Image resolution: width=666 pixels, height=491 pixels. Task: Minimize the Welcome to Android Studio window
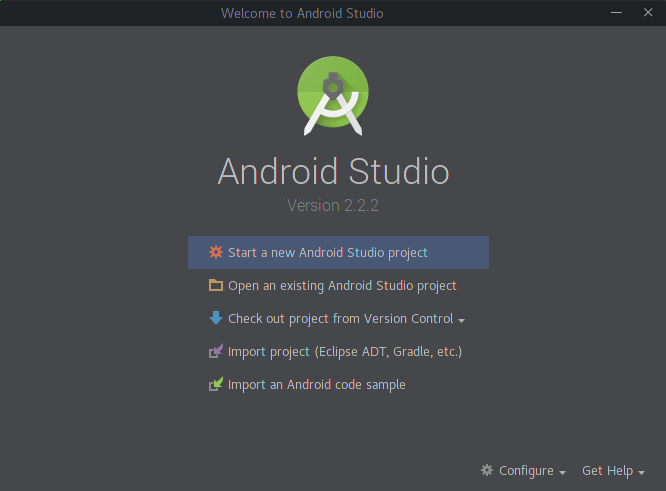pos(616,13)
